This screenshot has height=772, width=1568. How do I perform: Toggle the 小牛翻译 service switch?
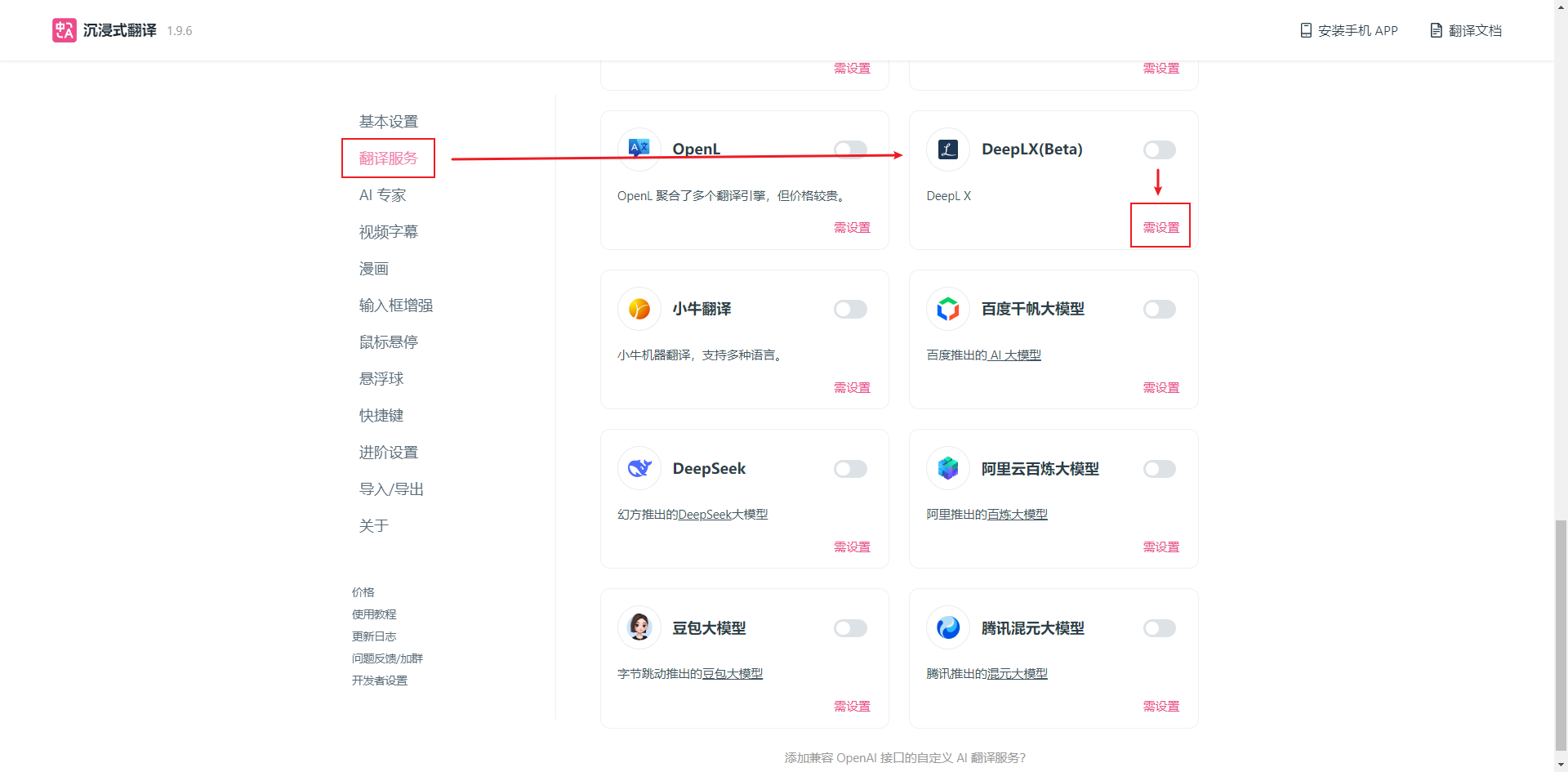tap(850, 310)
